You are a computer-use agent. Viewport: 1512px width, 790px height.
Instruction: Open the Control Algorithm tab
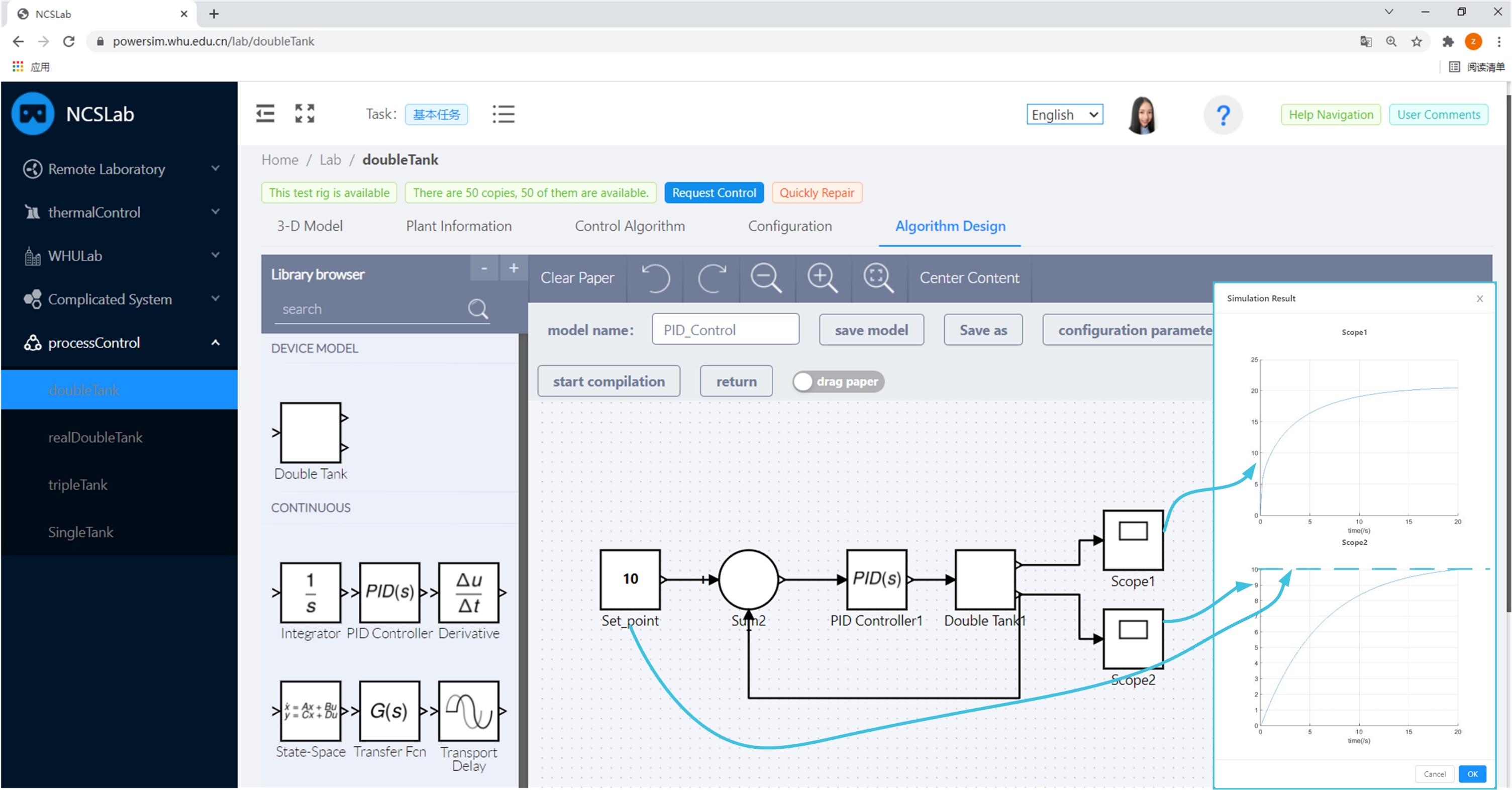pyautogui.click(x=629, y=226)
